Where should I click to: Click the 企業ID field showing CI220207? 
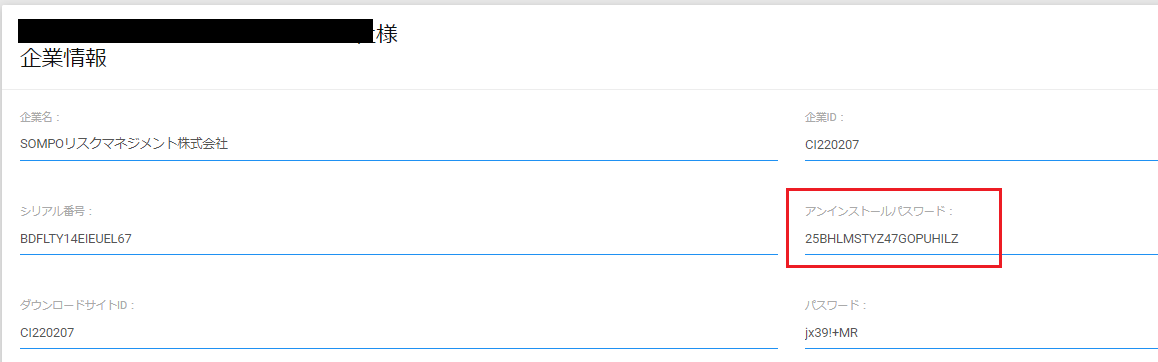click(981, 145)
